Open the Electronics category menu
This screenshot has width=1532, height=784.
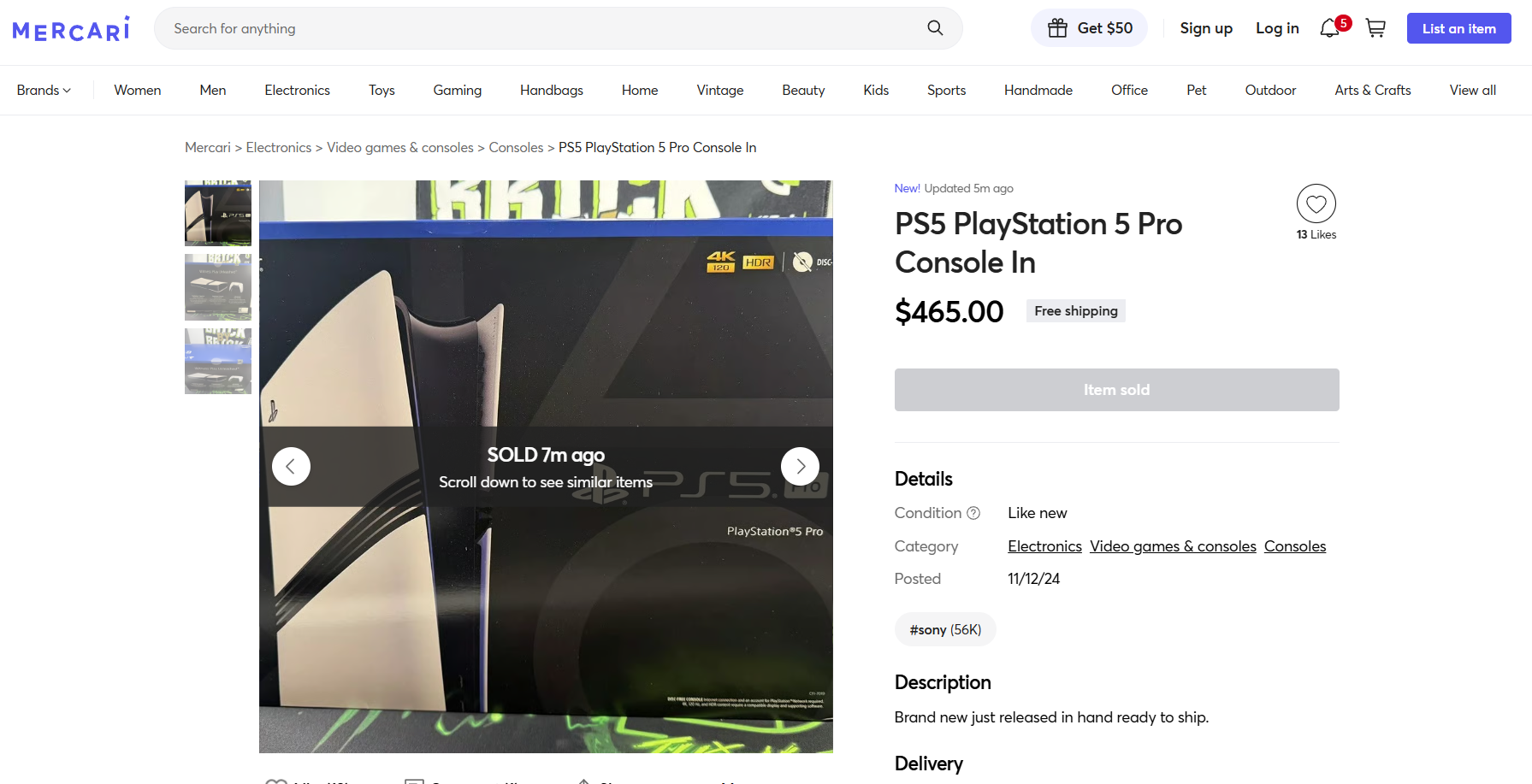[x=297, y=90]
